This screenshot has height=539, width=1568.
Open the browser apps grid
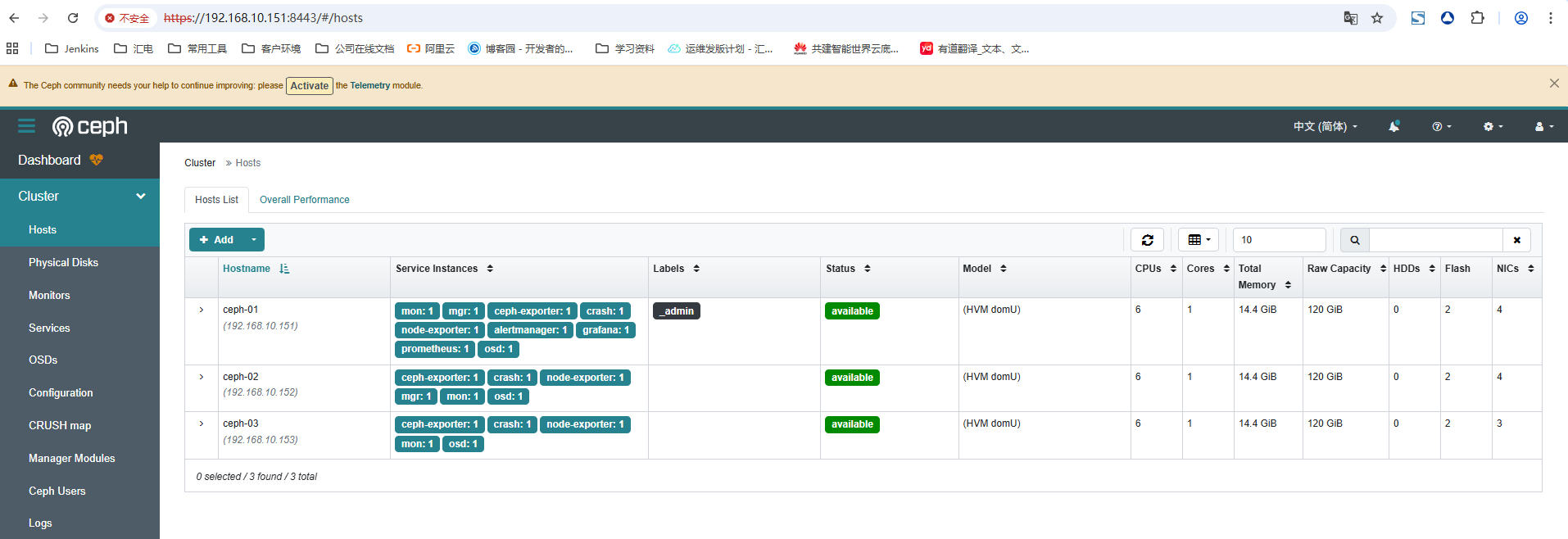(x=12, y=49)
